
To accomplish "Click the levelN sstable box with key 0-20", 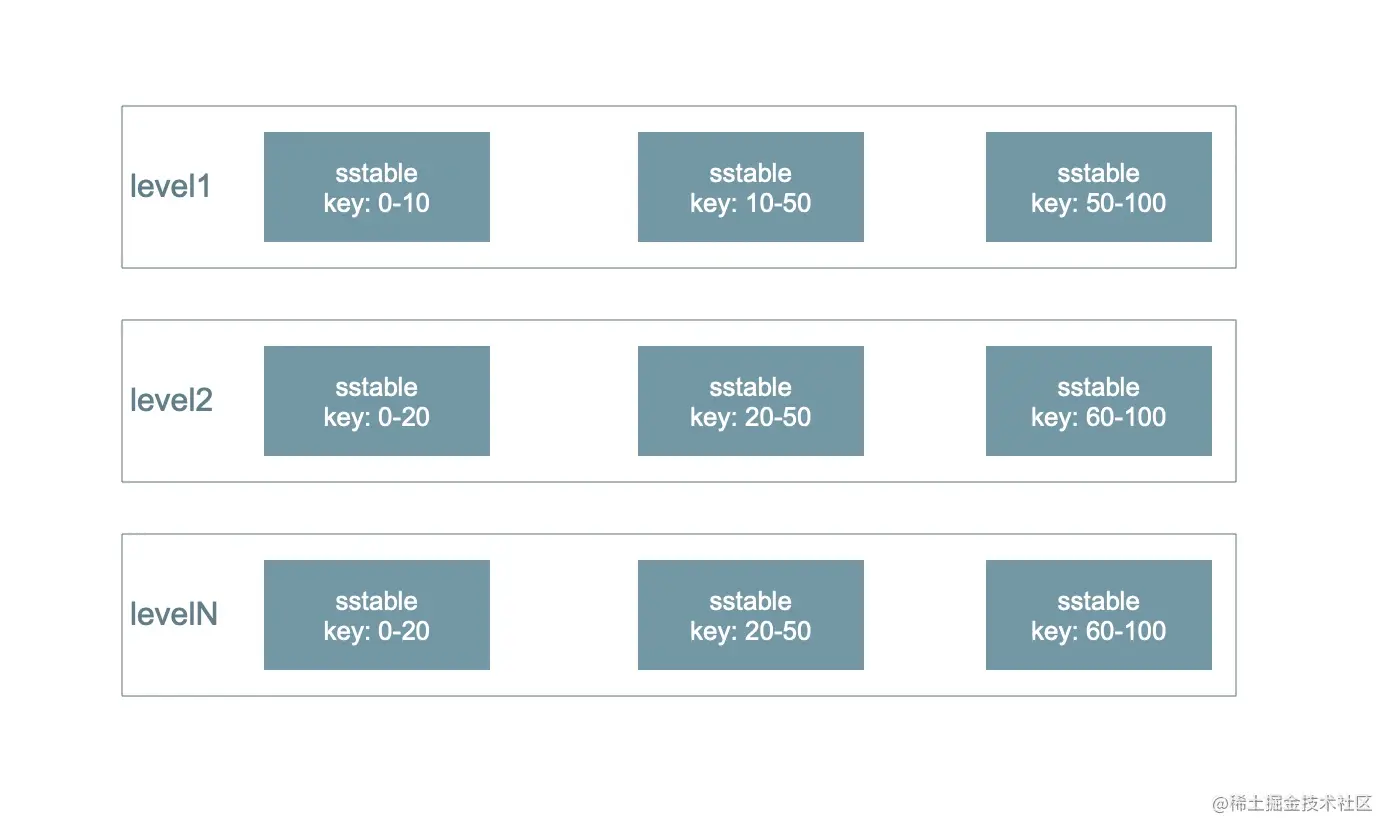I will (377, 615).
